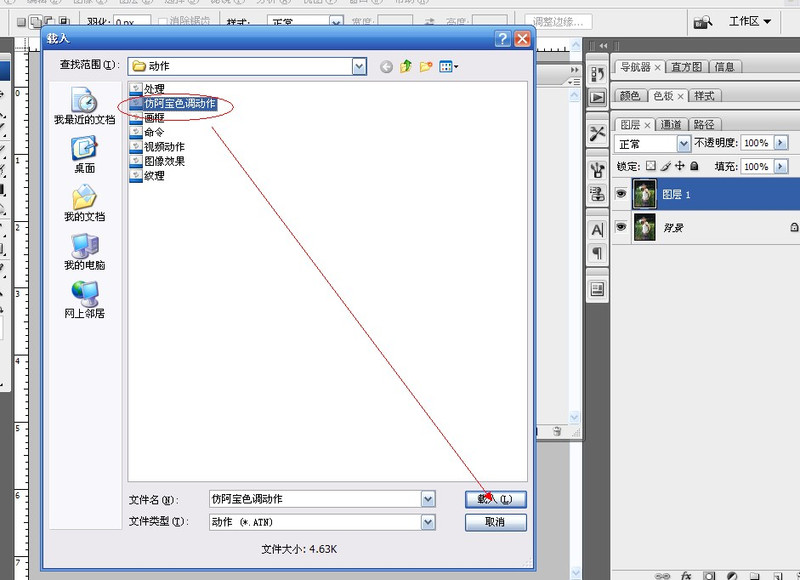The width and height of the screenshot is (800, 580).
Task: Select the new selection mode option
Action: click(x=21, y=22)
